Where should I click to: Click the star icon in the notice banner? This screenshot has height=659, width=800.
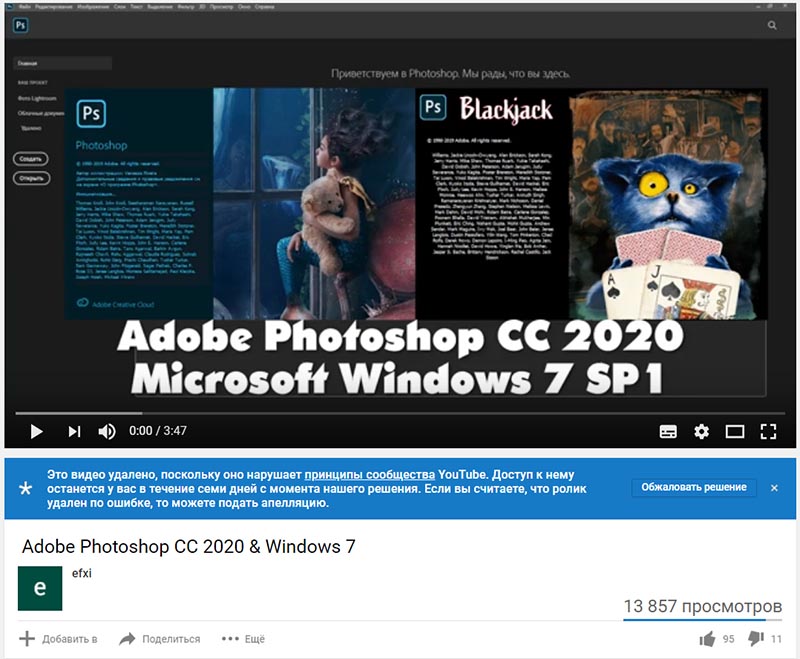click(25, 489)
